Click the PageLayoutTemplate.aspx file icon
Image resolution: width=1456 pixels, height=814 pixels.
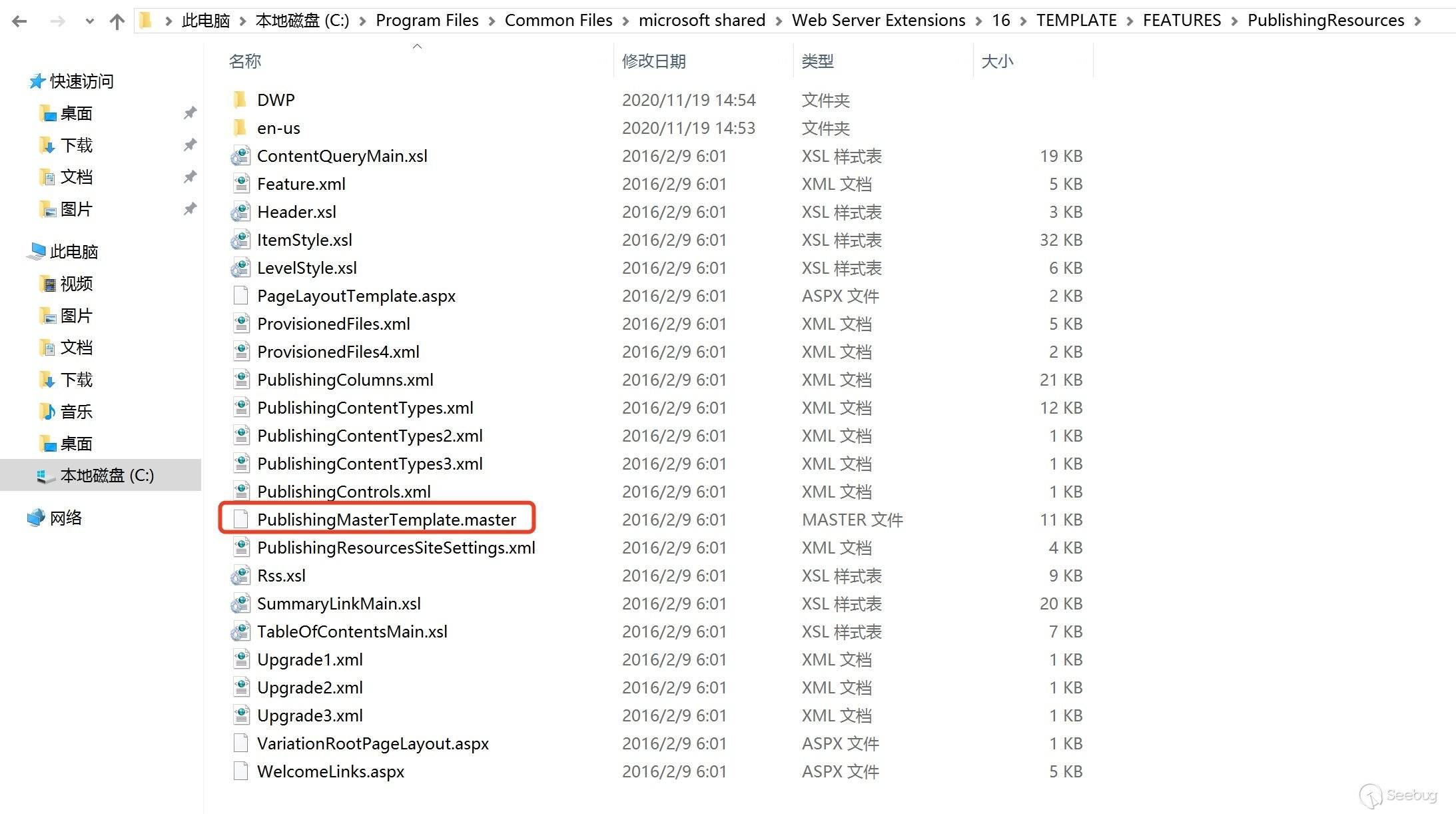240,296
